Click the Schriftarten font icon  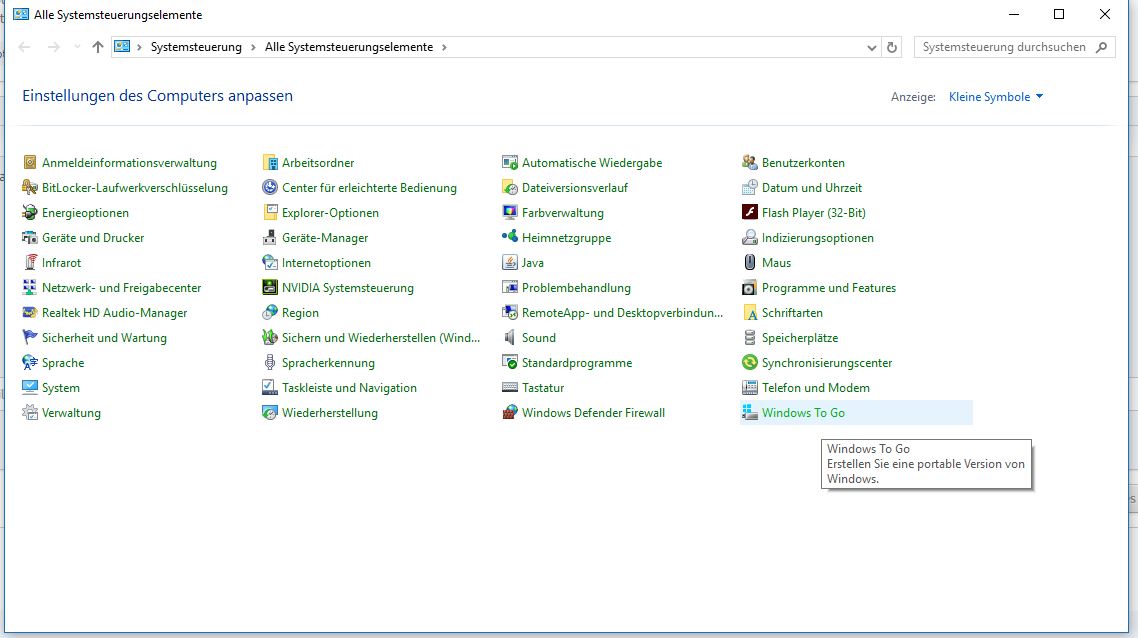(750, 313)
